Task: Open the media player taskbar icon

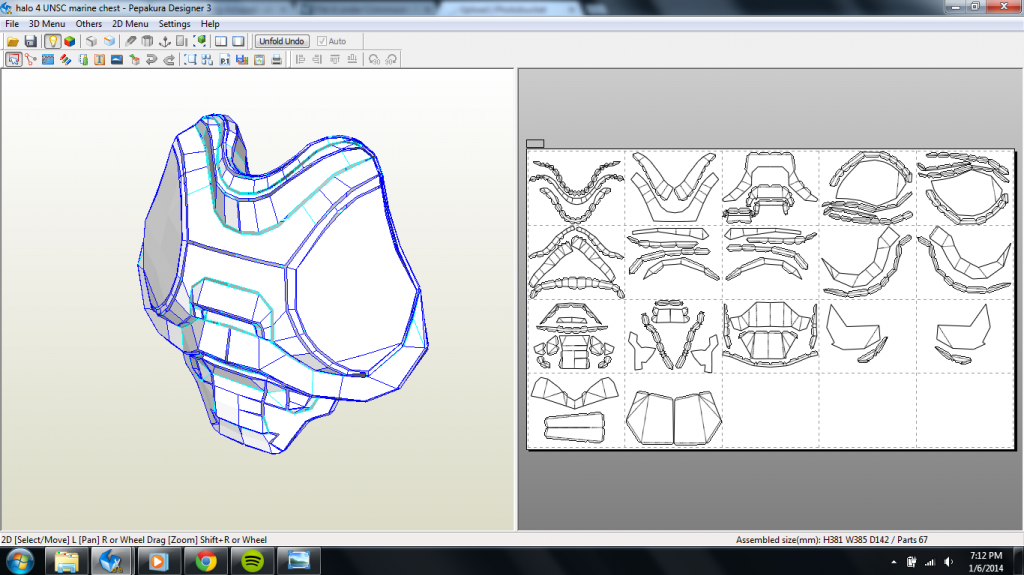Action: (158, 561)
